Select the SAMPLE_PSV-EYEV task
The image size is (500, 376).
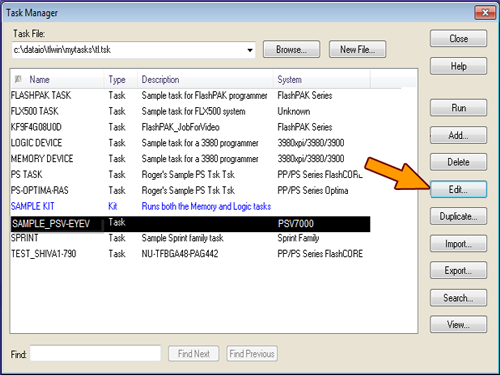pyautogui.click(x=190, y=223)
